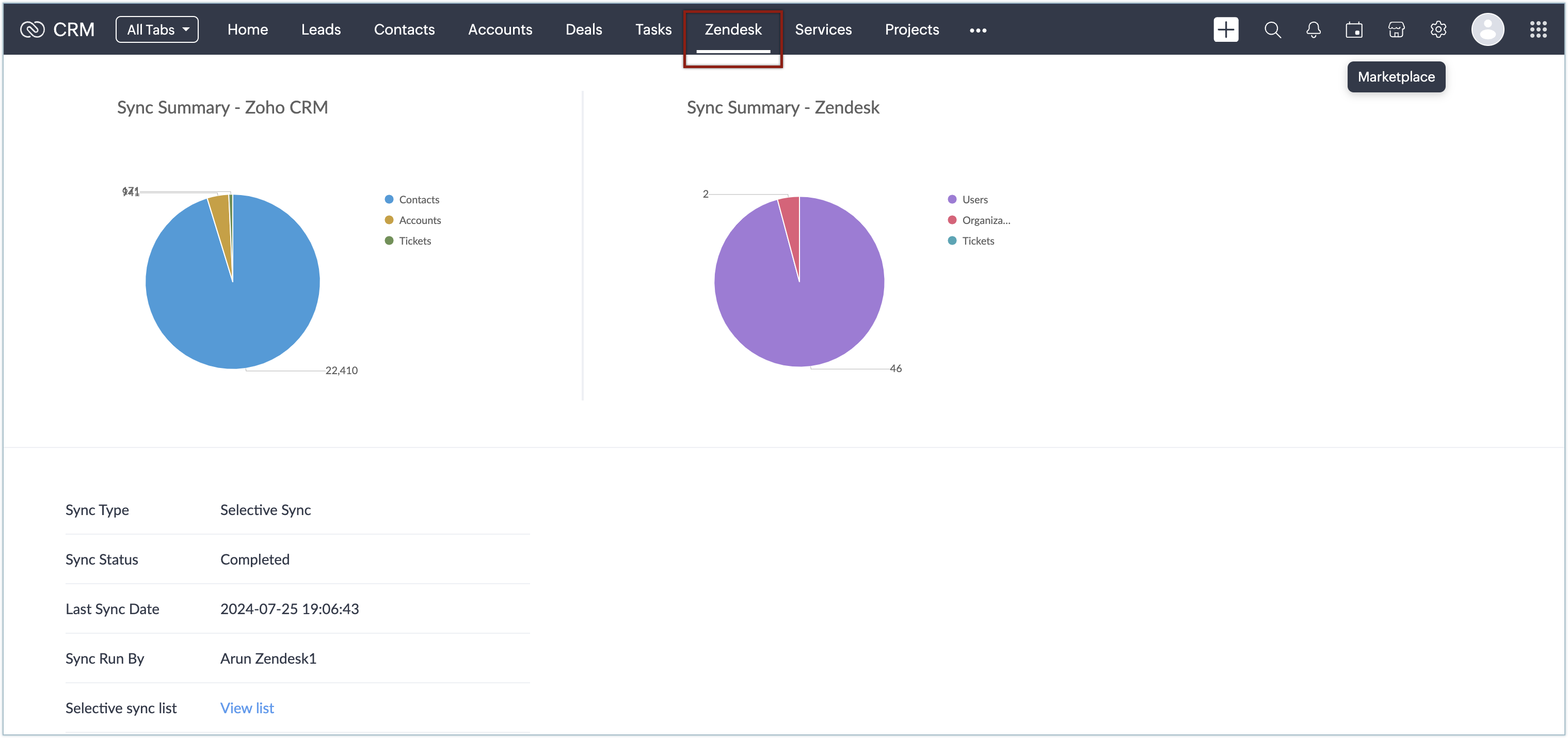The width and height of the screenshot is (1568, 738).
Task: Open notifications bell icon
Action: [1313, 29]
